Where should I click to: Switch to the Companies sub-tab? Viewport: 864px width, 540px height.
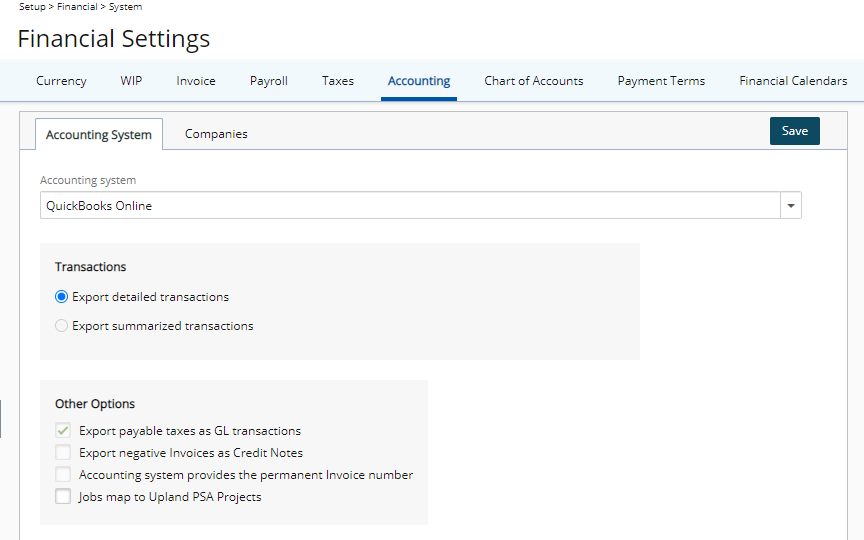click(x=216, y=134)
